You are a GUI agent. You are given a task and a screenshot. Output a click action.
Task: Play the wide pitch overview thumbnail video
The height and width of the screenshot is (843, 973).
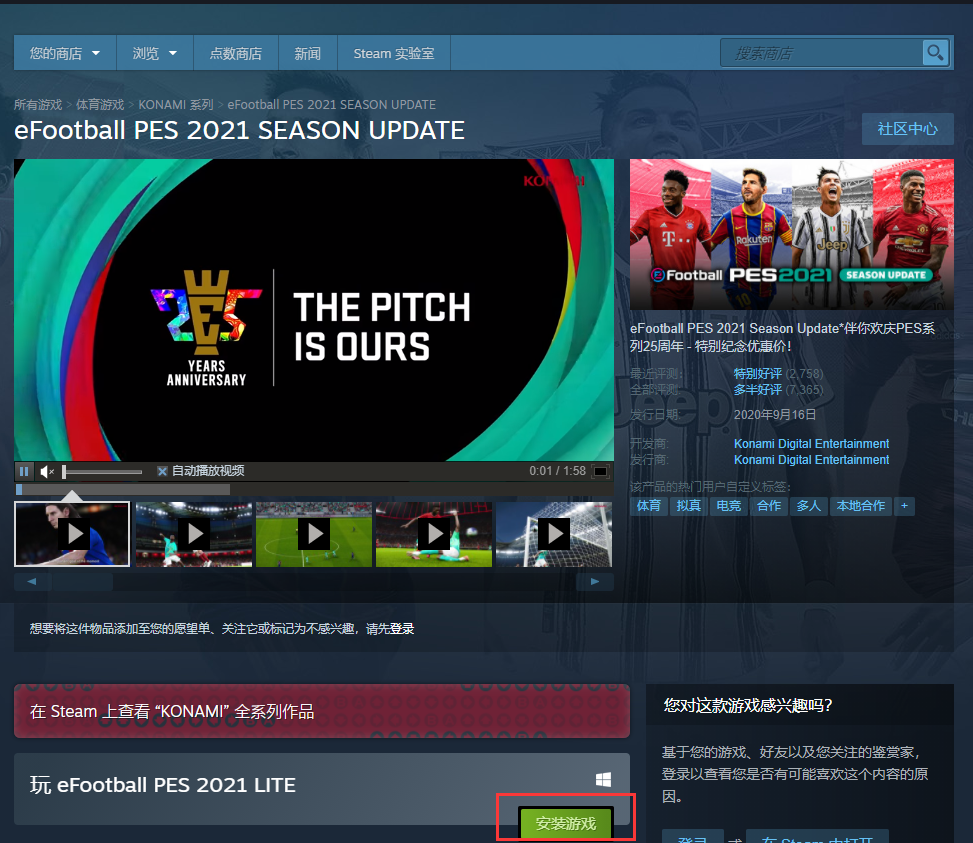pyautogui.click(x=314, y=534)
